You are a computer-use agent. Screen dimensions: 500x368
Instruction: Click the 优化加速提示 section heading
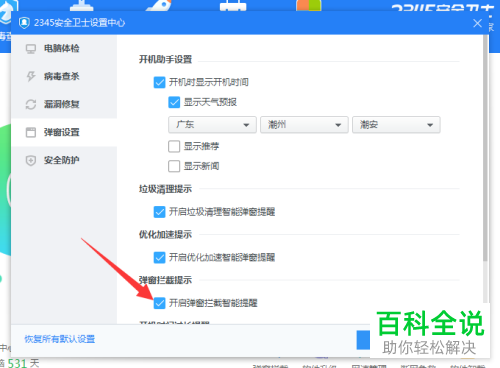165,235
